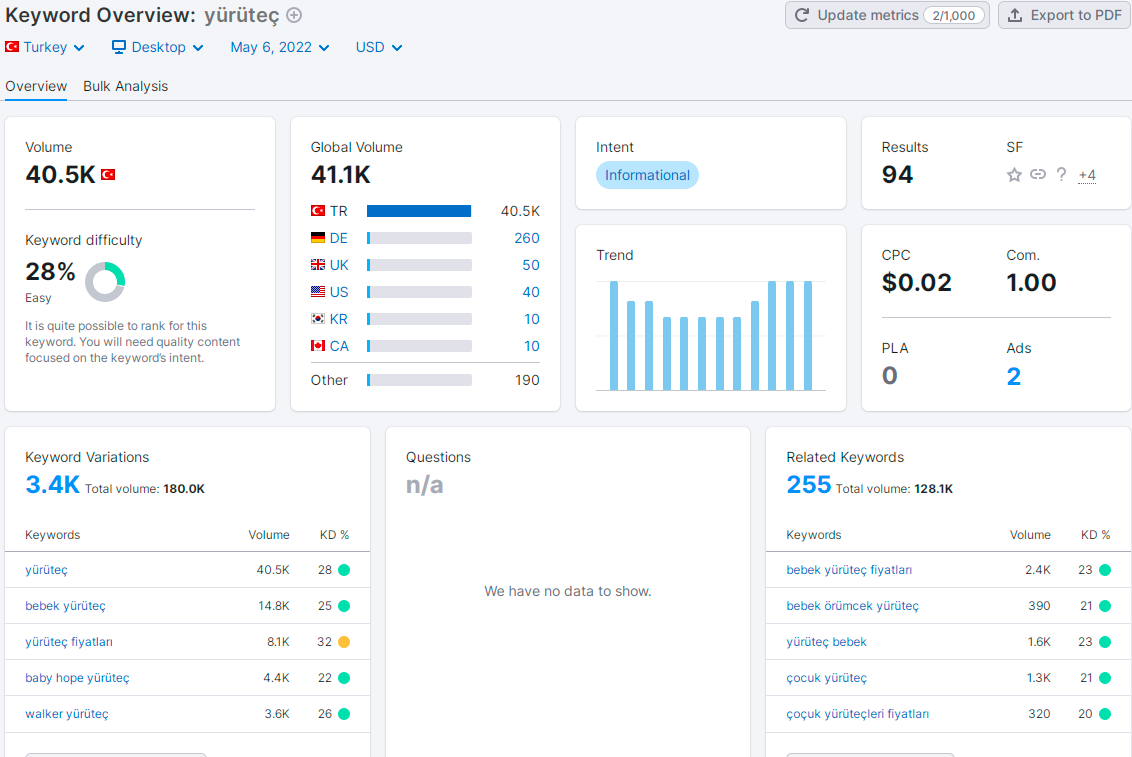The image size is (1132, 757).
Task: Switch to the Bulk Analysis tab
Action: 126,86
